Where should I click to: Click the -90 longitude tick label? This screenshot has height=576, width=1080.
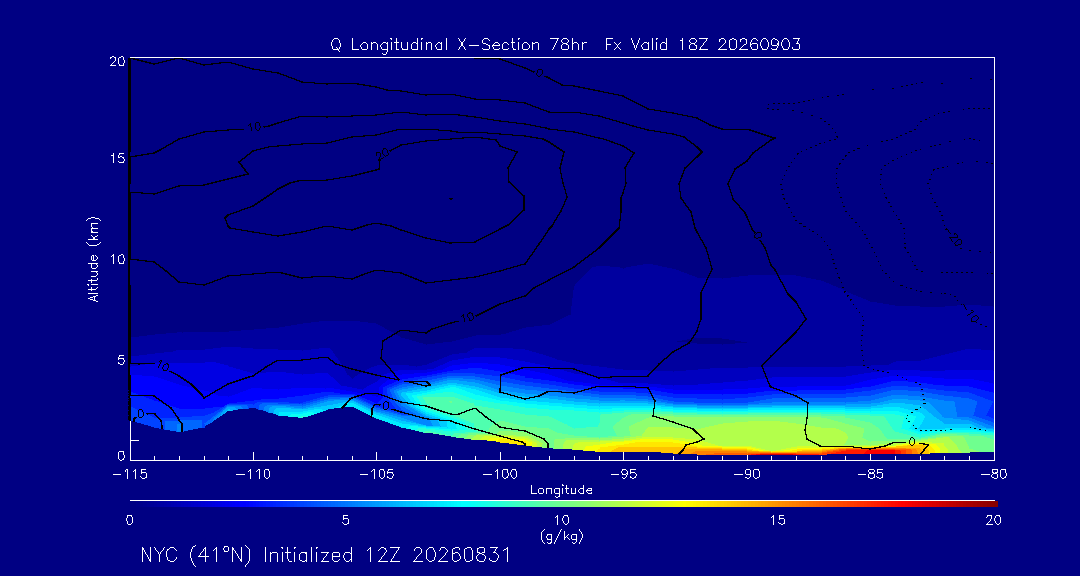point(747,475)
